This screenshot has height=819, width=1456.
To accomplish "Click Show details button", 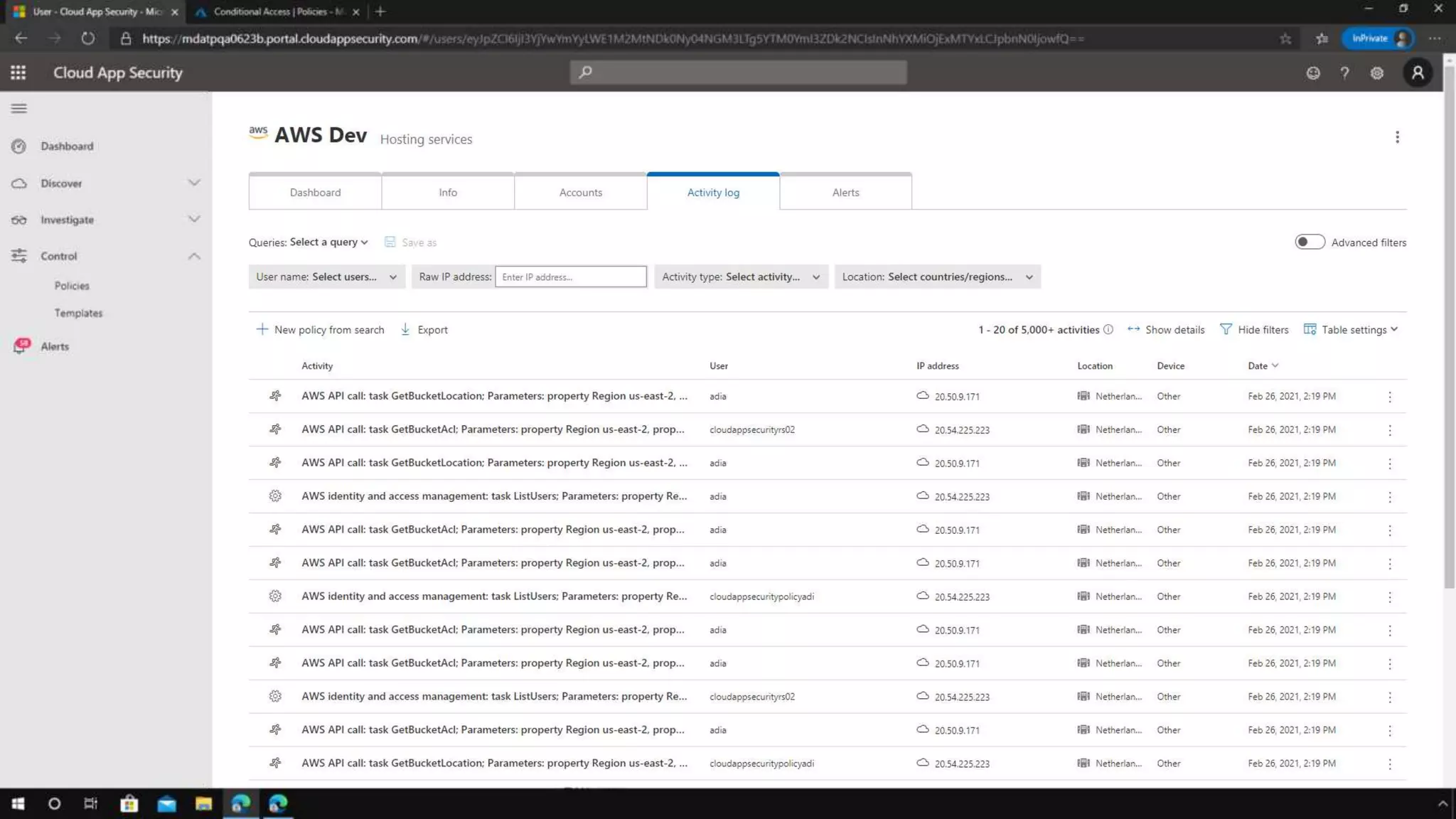I will click(x=1166, y=330).
